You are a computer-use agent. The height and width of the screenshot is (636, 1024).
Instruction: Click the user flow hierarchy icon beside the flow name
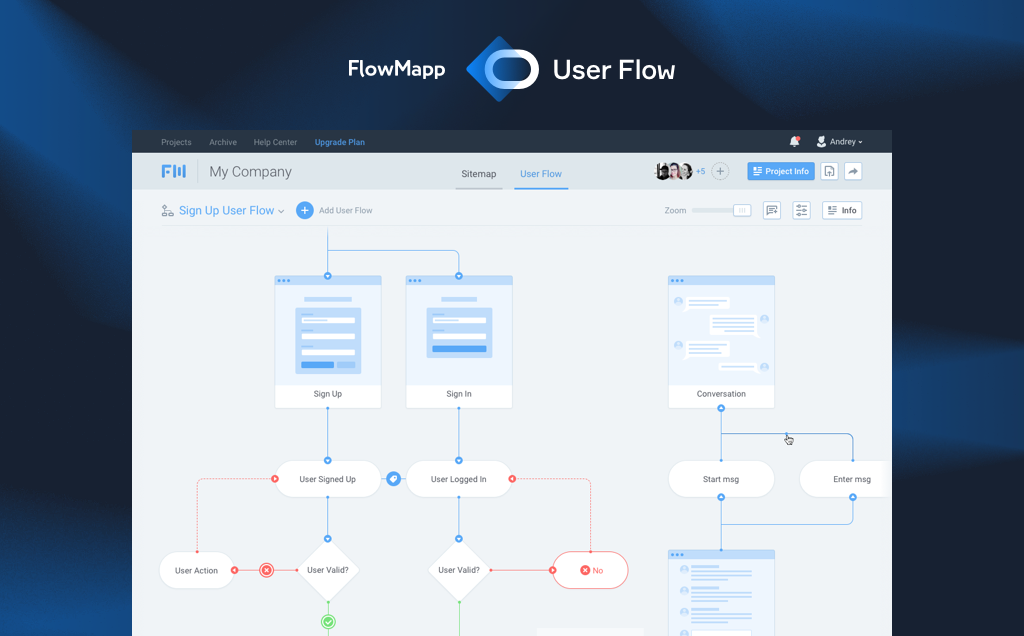(x=166, y=210)
